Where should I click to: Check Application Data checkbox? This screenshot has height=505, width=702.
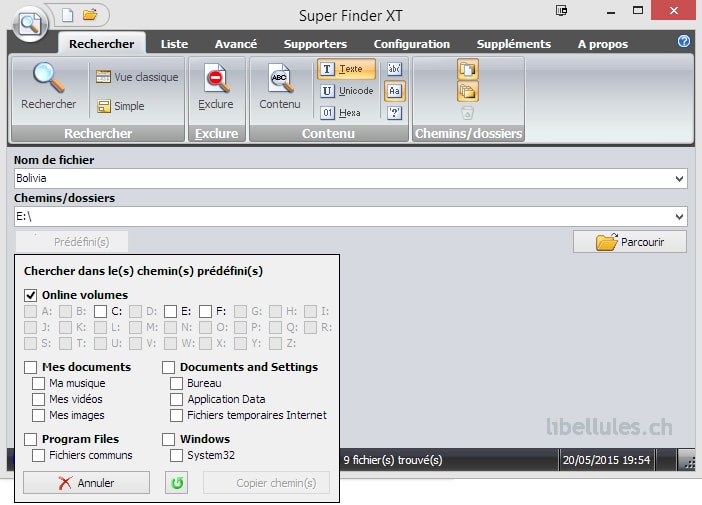pyautogui.click(x=176, y=399)
